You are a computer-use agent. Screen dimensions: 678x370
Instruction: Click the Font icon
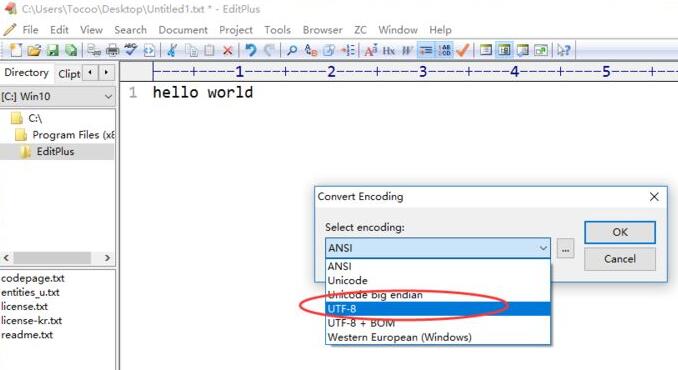[x=371, y=51]
